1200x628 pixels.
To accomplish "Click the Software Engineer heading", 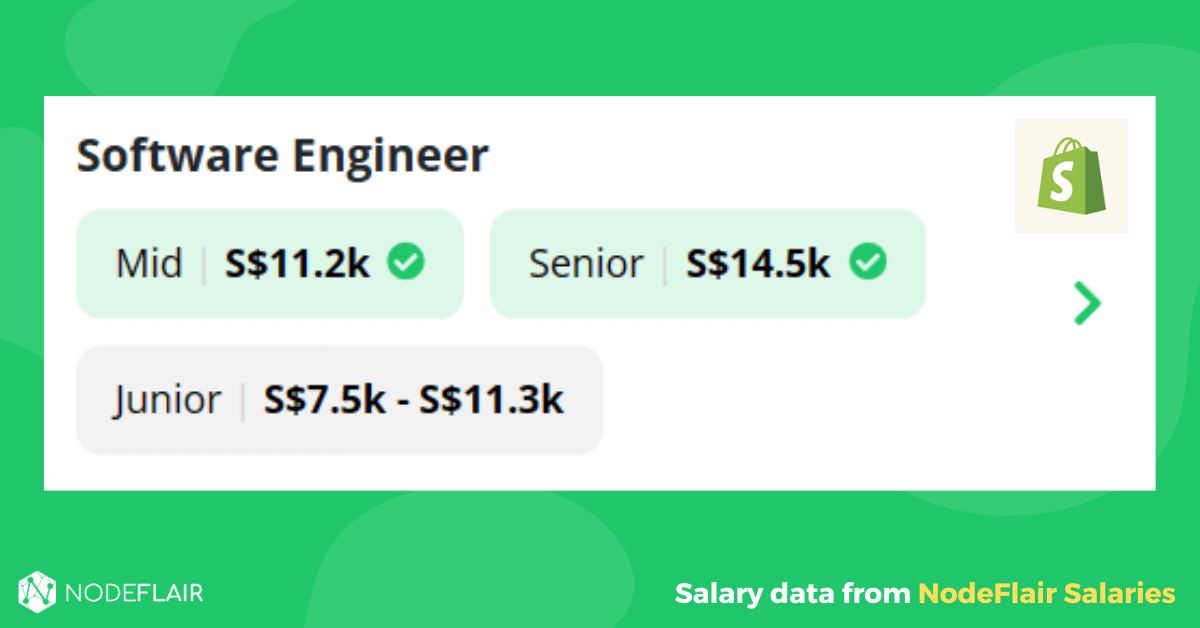I will tap(283, 156).
